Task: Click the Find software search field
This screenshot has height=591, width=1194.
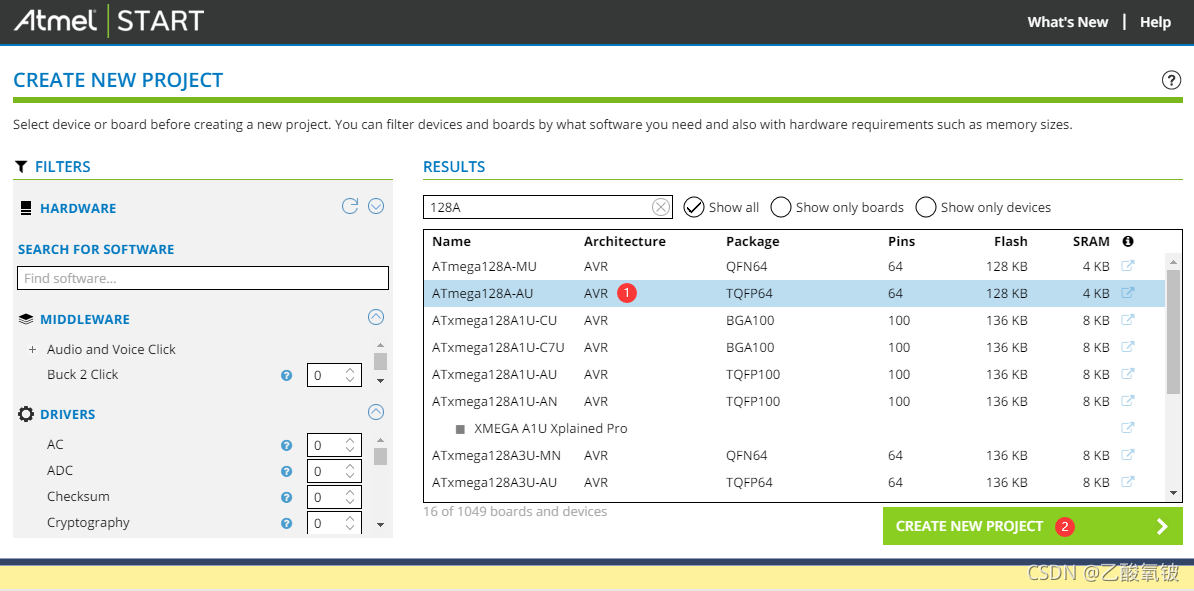Action: click(203, 278)
